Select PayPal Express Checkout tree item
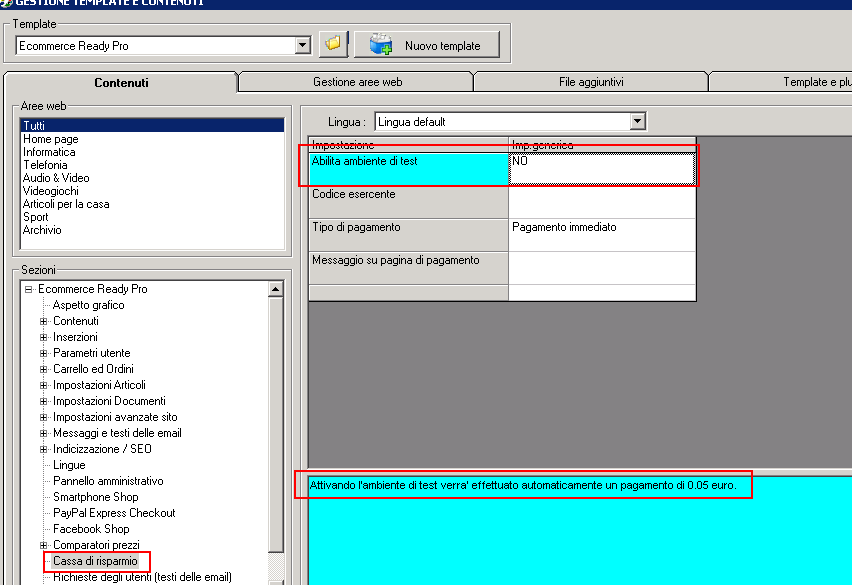This screenshot has width=852, height=585. pyautogui.click(x=114, y=513)
